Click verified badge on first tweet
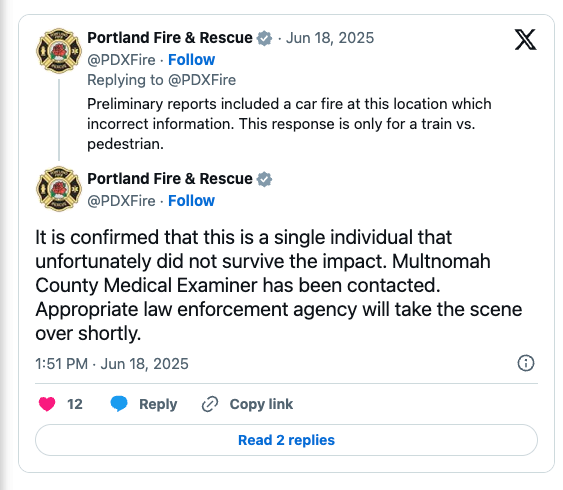 (264, 38)
